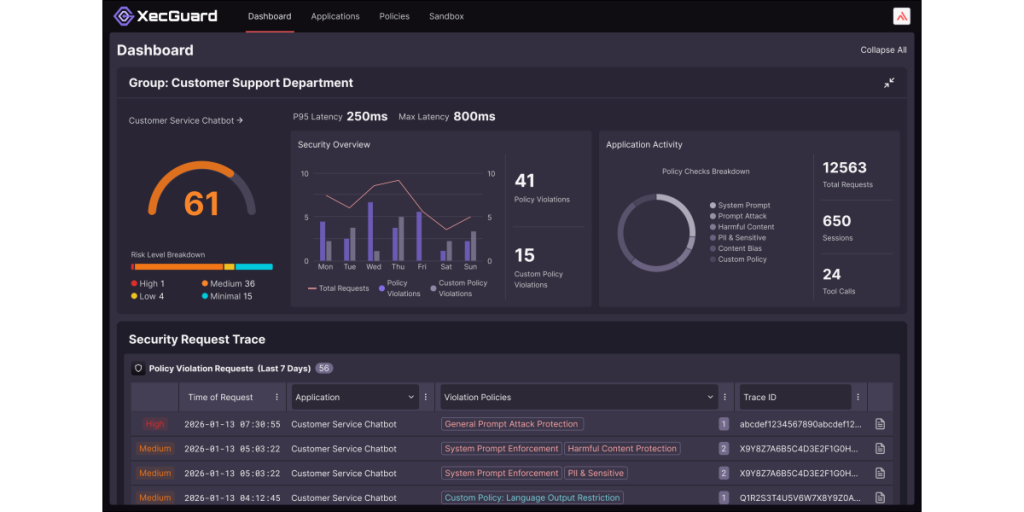1024x512 pixels.
Task: View trace document for the High severity row
Action: click(880, 424)
